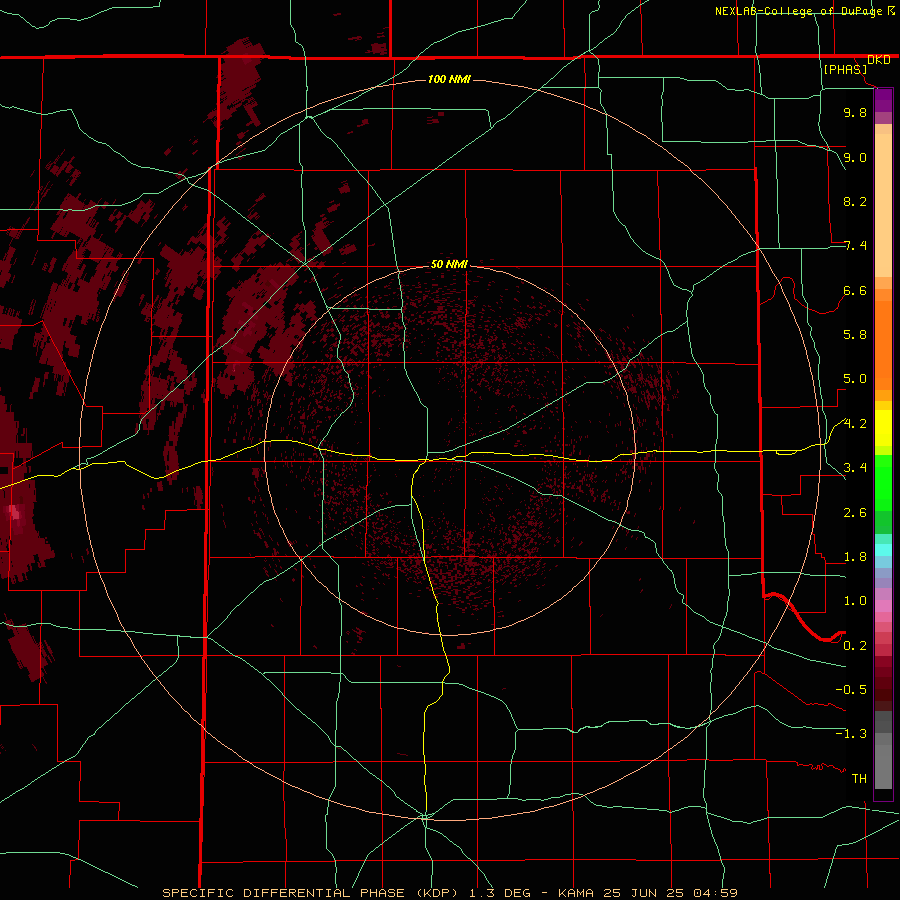Click the 1.8 value on the color scale

pos(855,557)
